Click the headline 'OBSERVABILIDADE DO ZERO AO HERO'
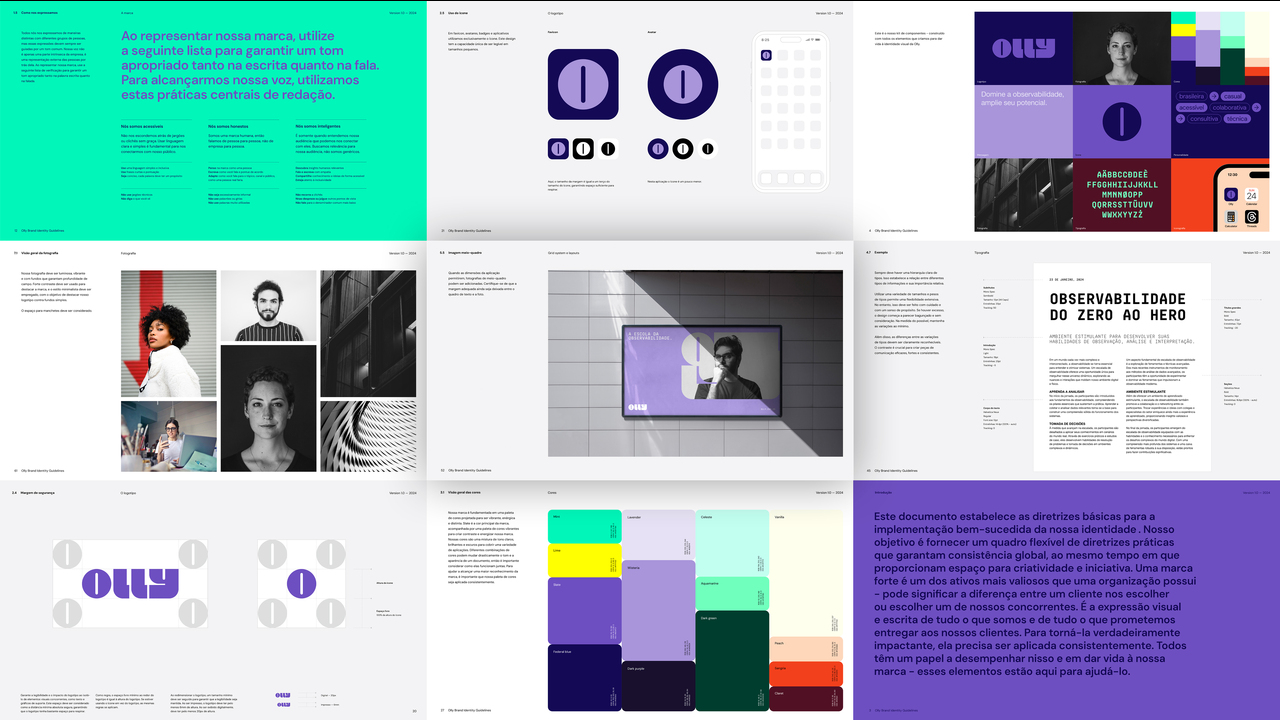The height and width of the screenshot is (720, 1280). point(1117,307)
